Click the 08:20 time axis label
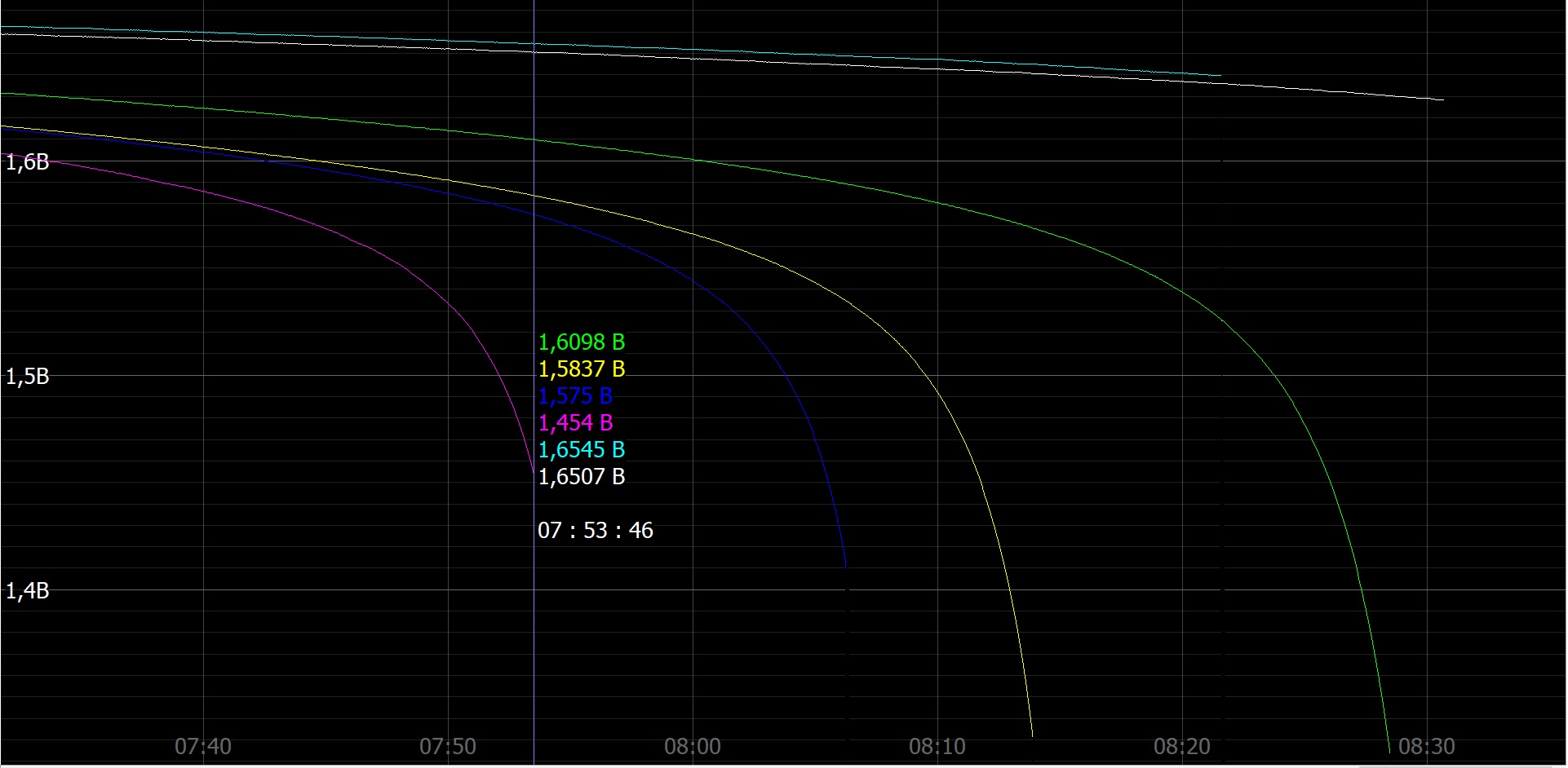This screenshot has height=768, width=1568. click(1182, 746)
